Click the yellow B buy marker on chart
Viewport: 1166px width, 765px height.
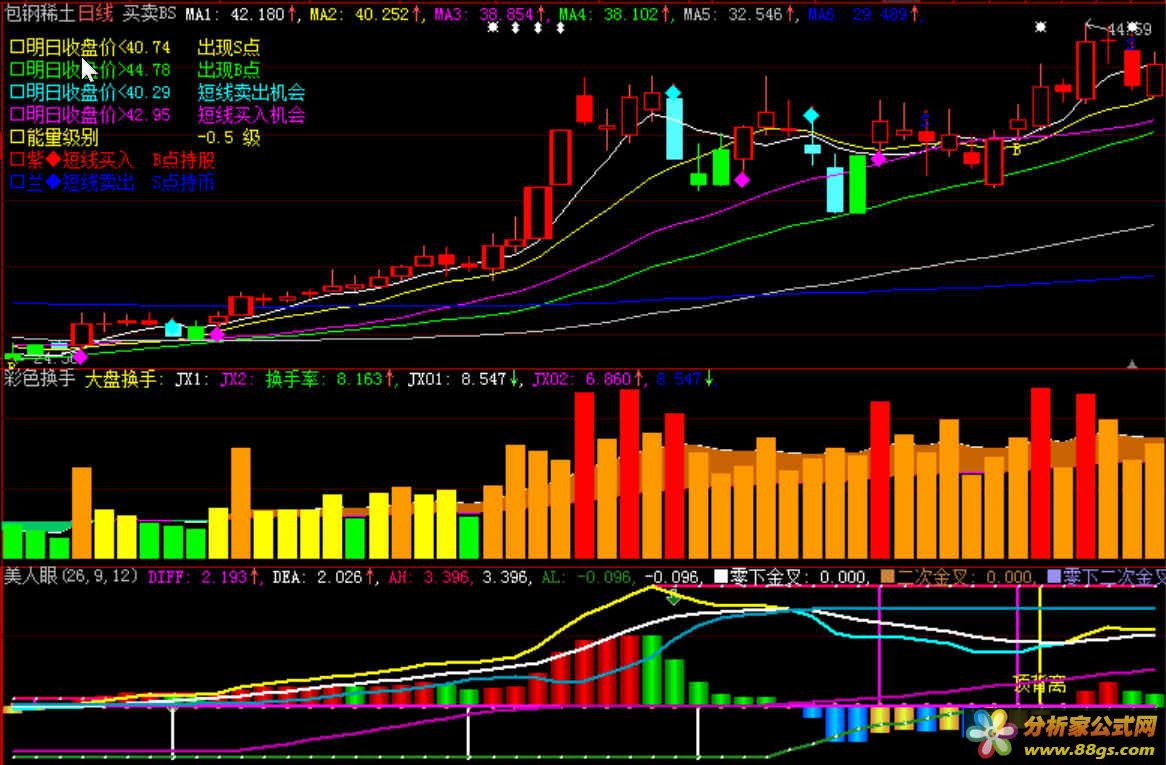(x=1016, y=150)
